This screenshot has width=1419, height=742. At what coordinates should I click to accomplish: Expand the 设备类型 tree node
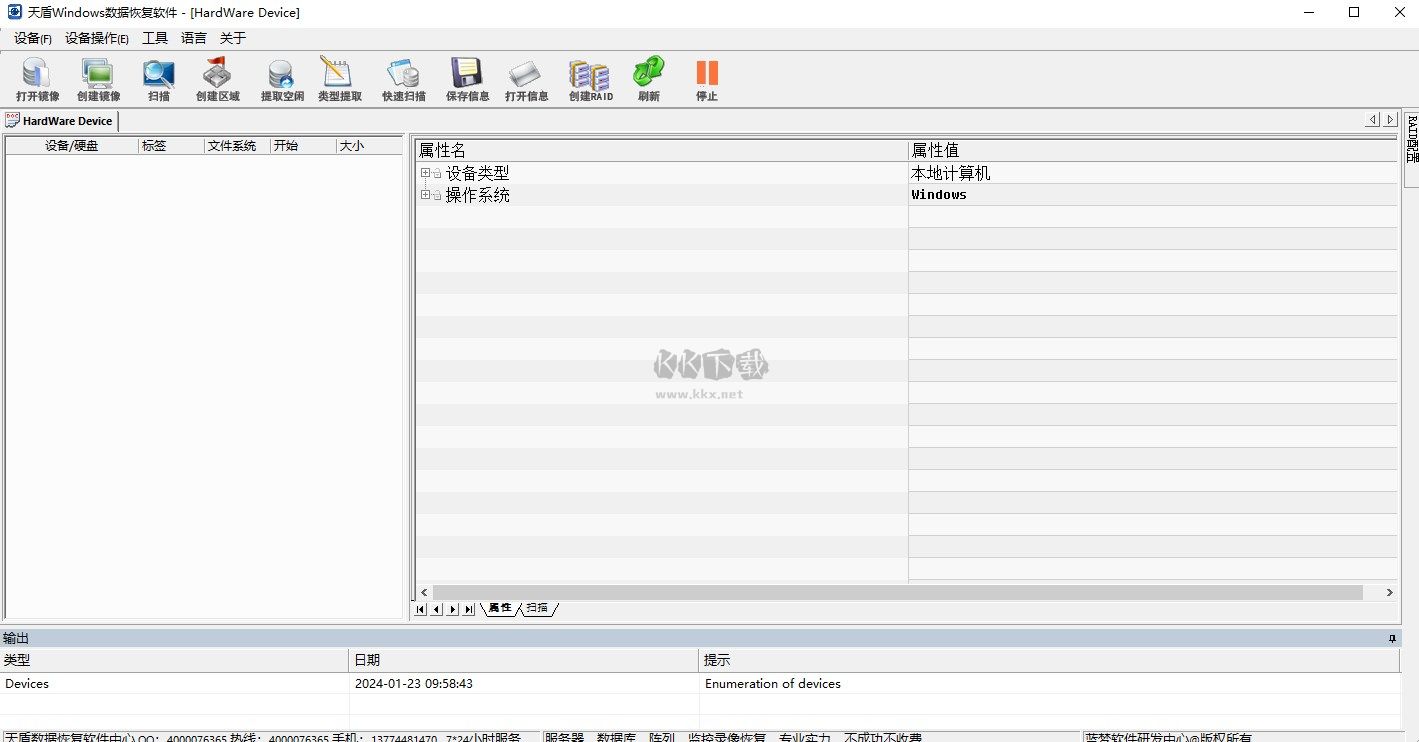pos(426,172)
